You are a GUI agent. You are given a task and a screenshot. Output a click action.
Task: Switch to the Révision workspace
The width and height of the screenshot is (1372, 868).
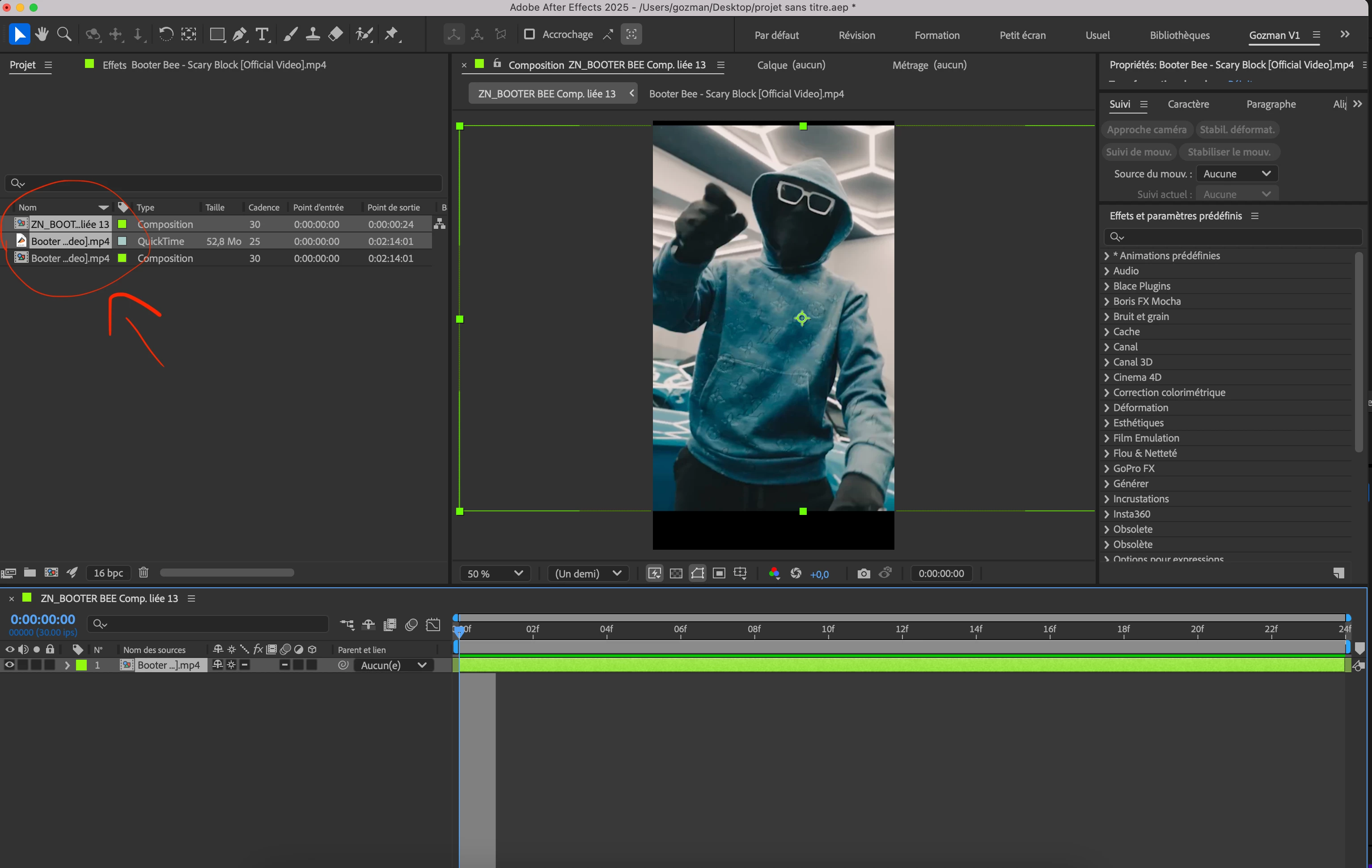coord(856,35)
